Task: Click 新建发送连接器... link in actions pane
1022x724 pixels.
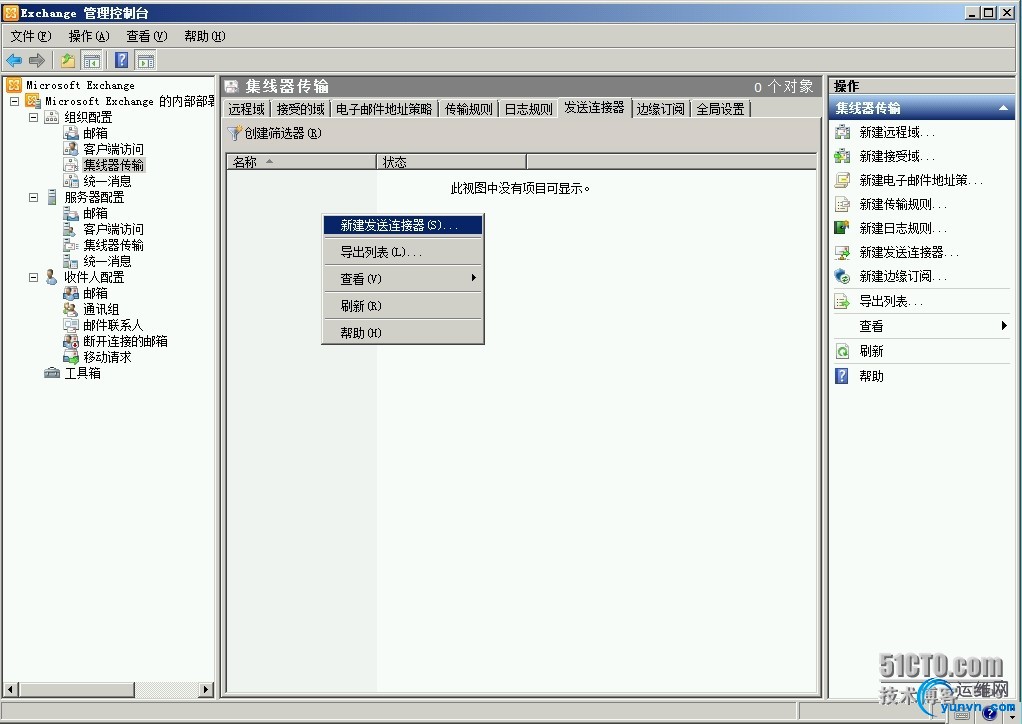Action: [x=909, y=252]
